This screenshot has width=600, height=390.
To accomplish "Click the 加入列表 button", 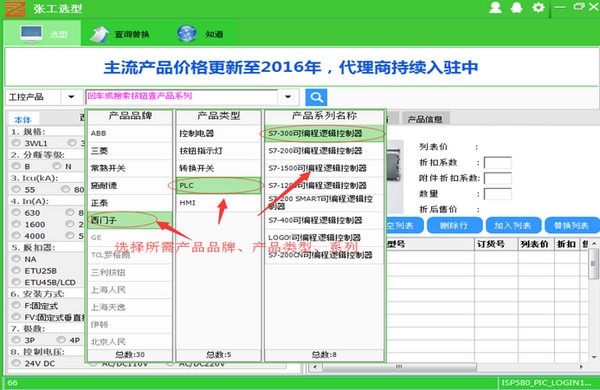I will point(513,225).
